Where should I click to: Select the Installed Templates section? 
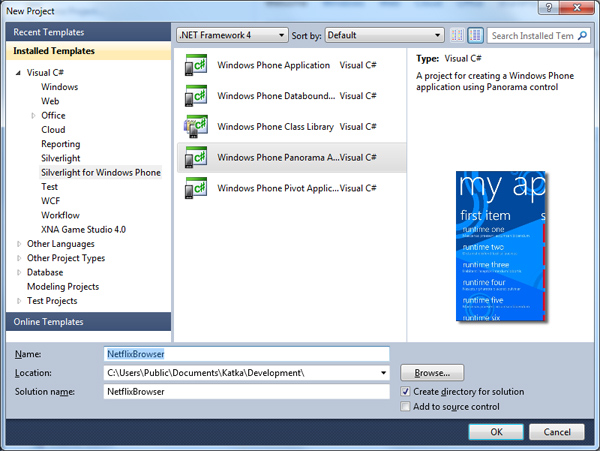pyautogui.click(x=88, y=51)
